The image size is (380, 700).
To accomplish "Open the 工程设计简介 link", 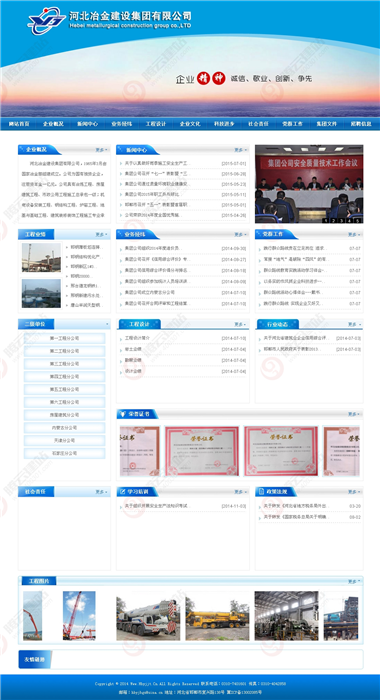I will coord(138,338).
